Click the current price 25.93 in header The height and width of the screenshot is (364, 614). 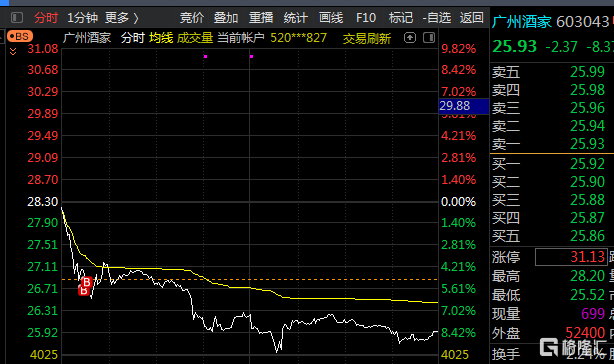515,47
